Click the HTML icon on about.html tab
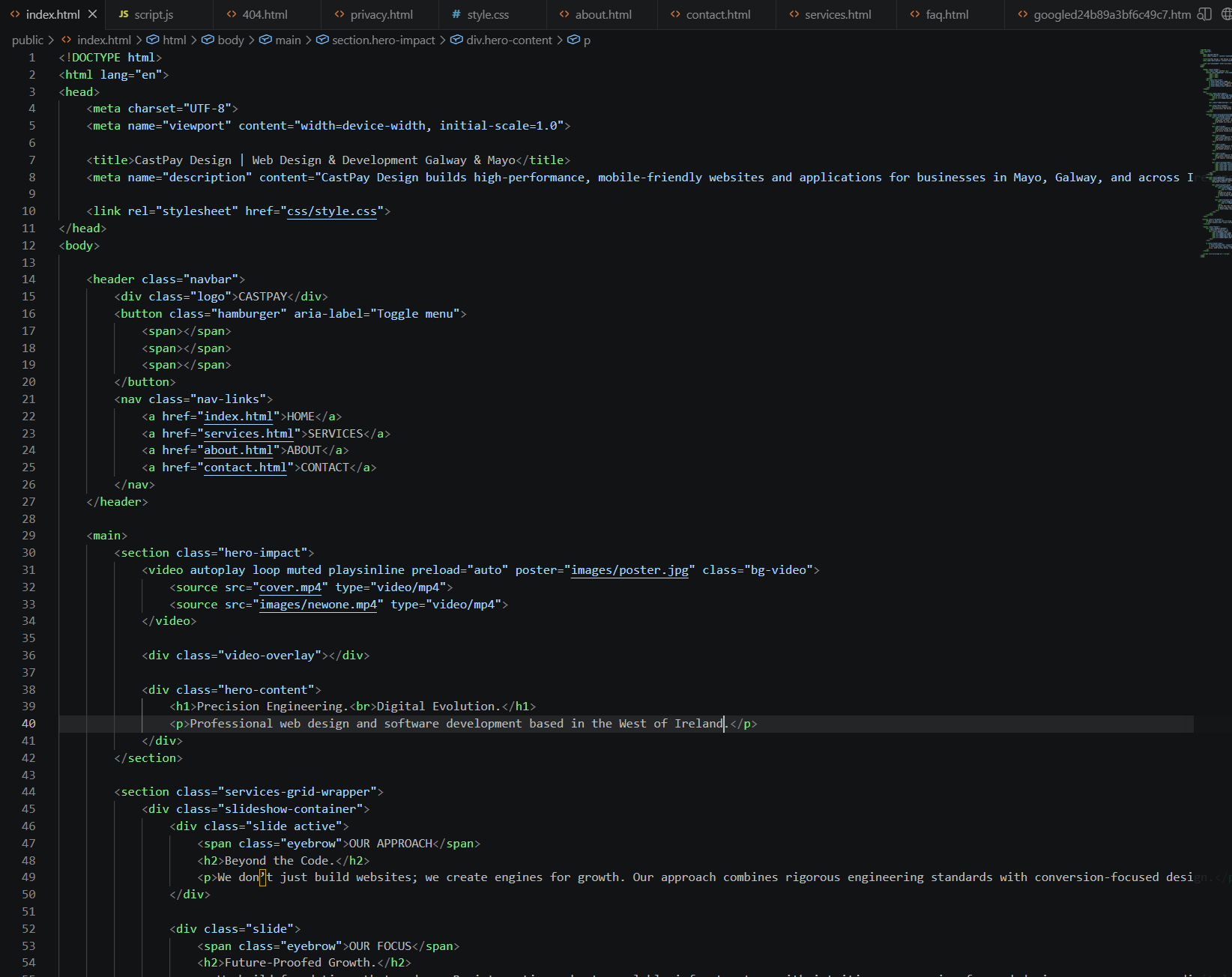1232x977 pixels. point(564,14)
